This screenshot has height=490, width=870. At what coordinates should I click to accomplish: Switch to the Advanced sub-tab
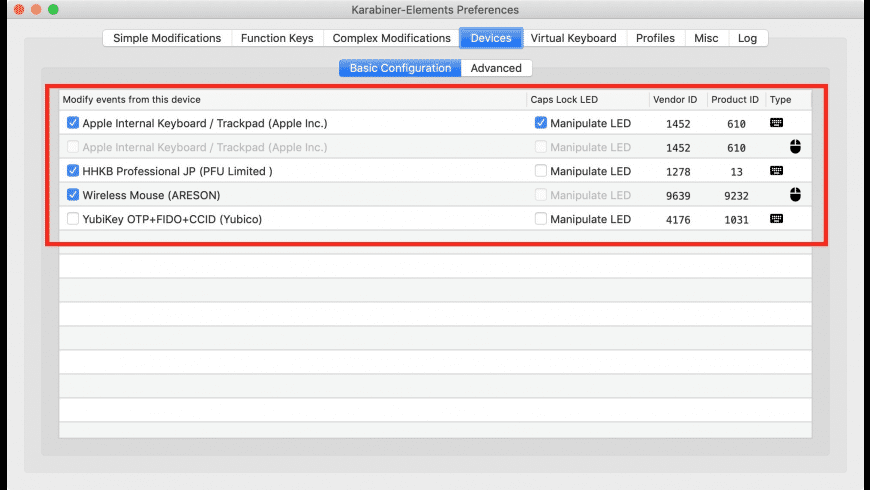496,68
